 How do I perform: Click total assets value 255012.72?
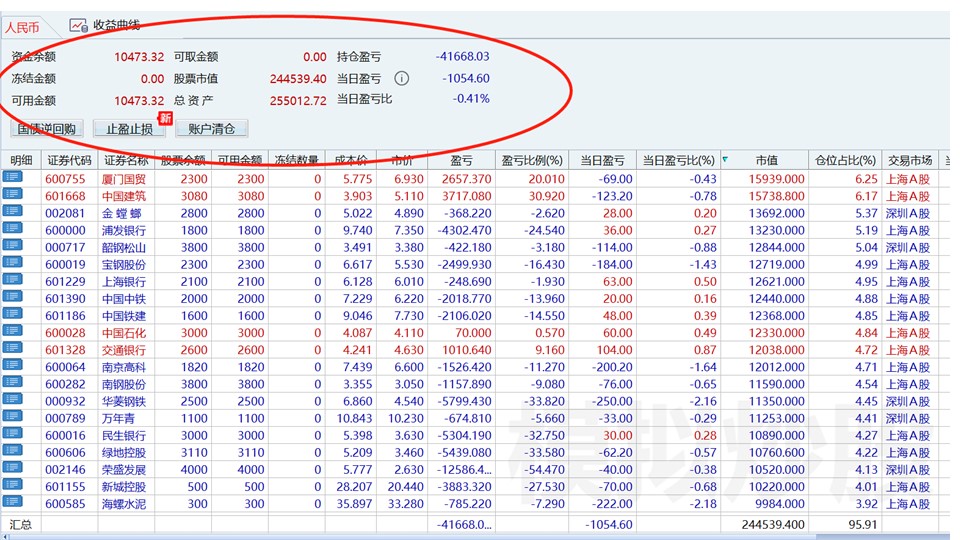pos(298,101)
